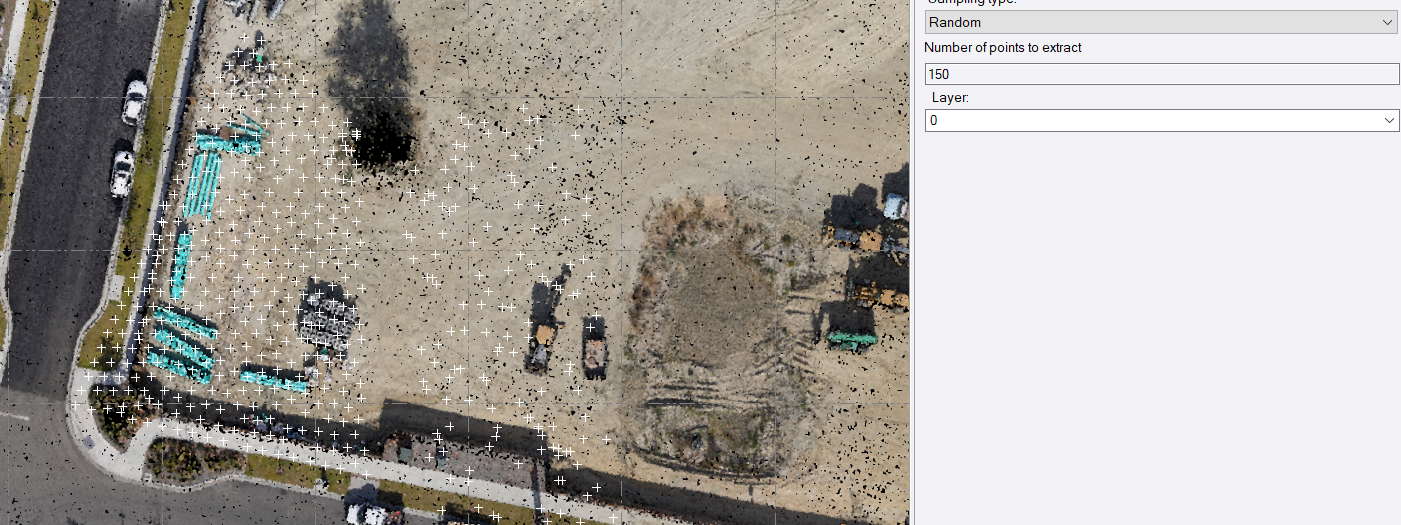Edit the number of points field showing 150
This screenshot has width=1401, height=525.
coord(1160,74)
